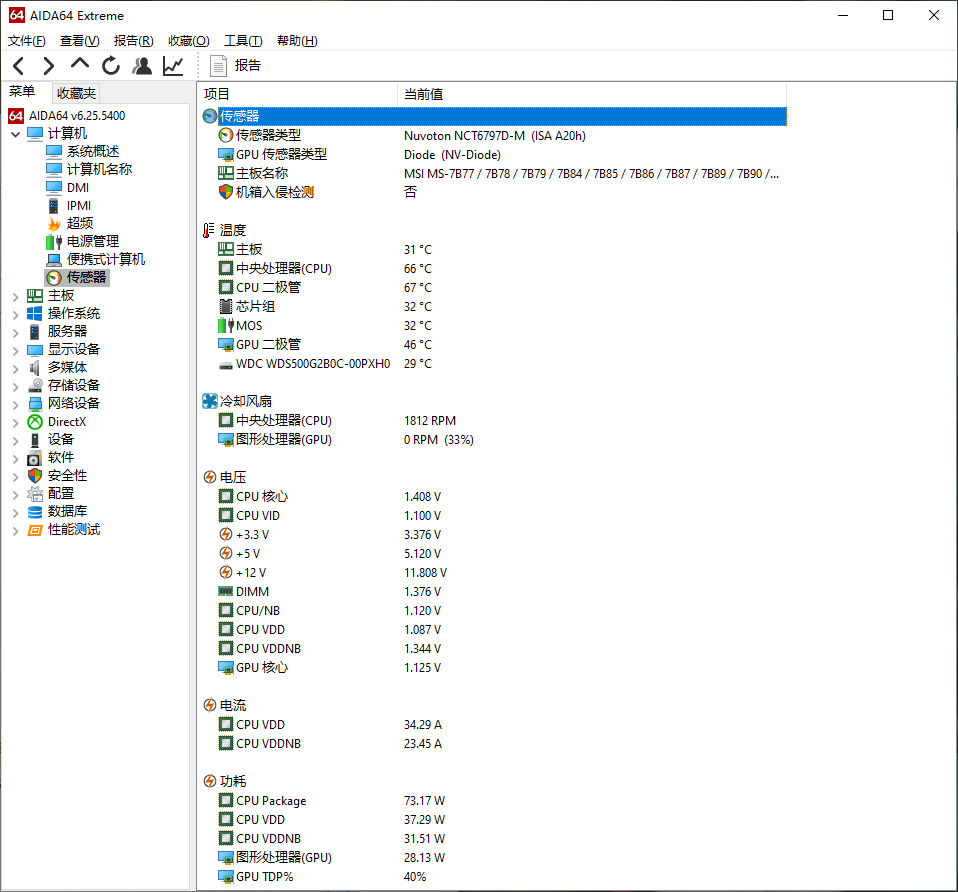Go back with the Back arrow
The height and width of the screenshot is (892, 958).
(x=18, y=65)
